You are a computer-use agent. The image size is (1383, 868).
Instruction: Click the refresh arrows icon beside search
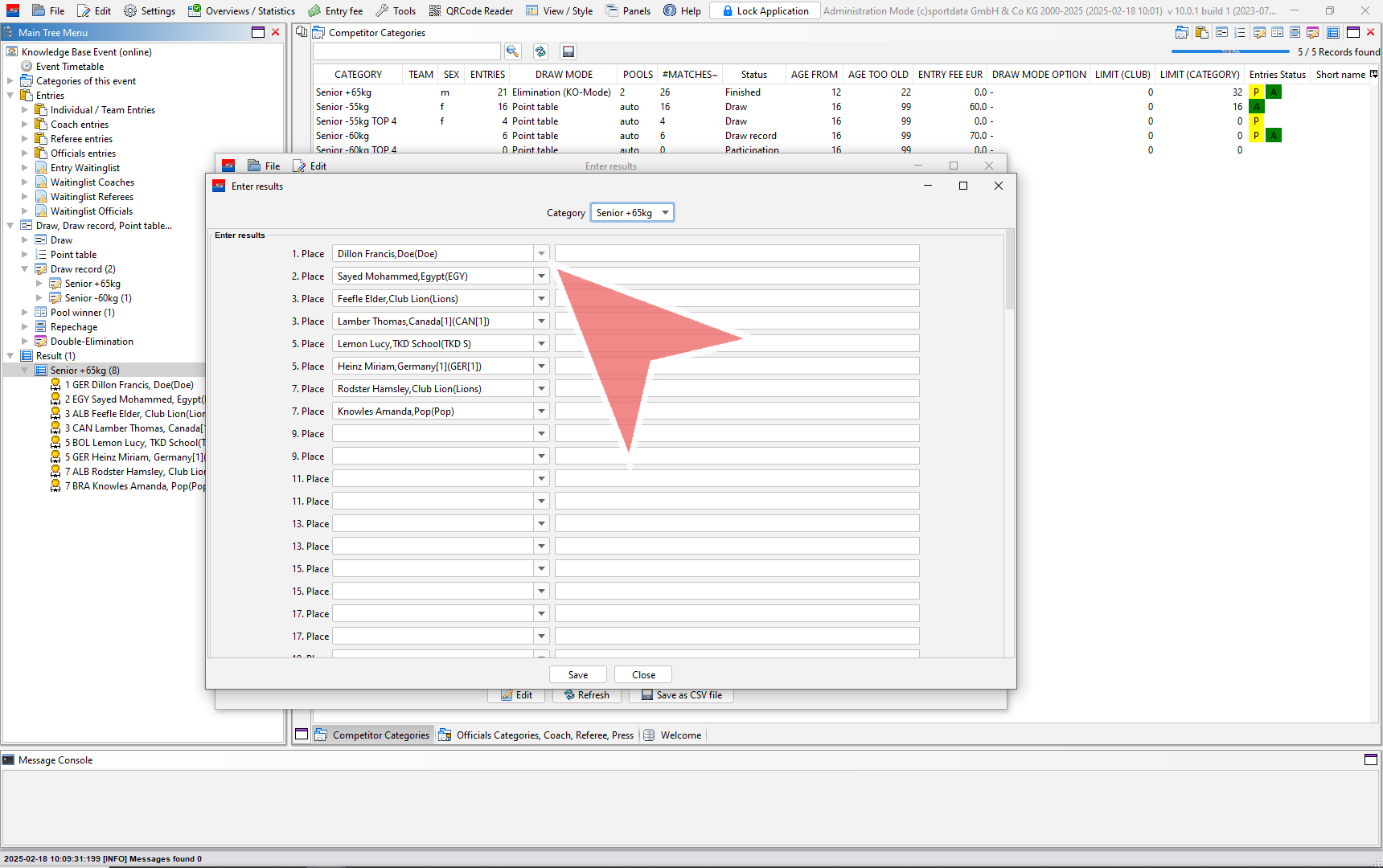[540, 51]
